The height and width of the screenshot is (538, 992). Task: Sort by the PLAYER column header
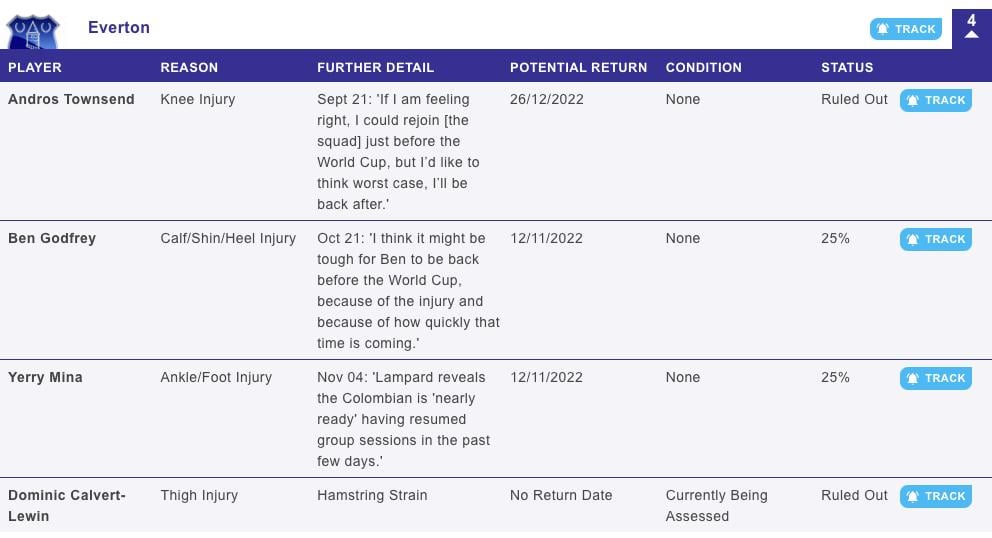point(35,68)
